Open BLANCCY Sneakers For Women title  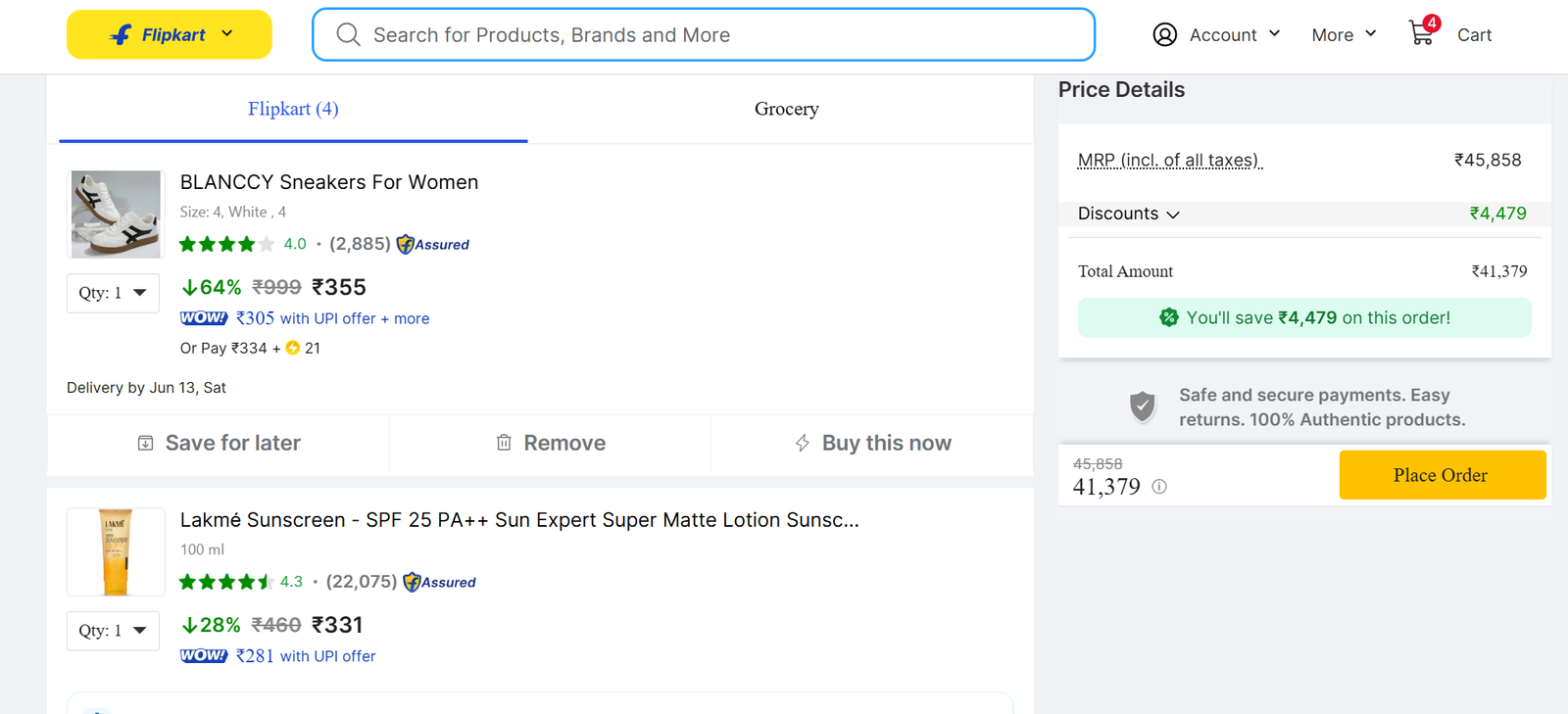[x=329, y=182]
